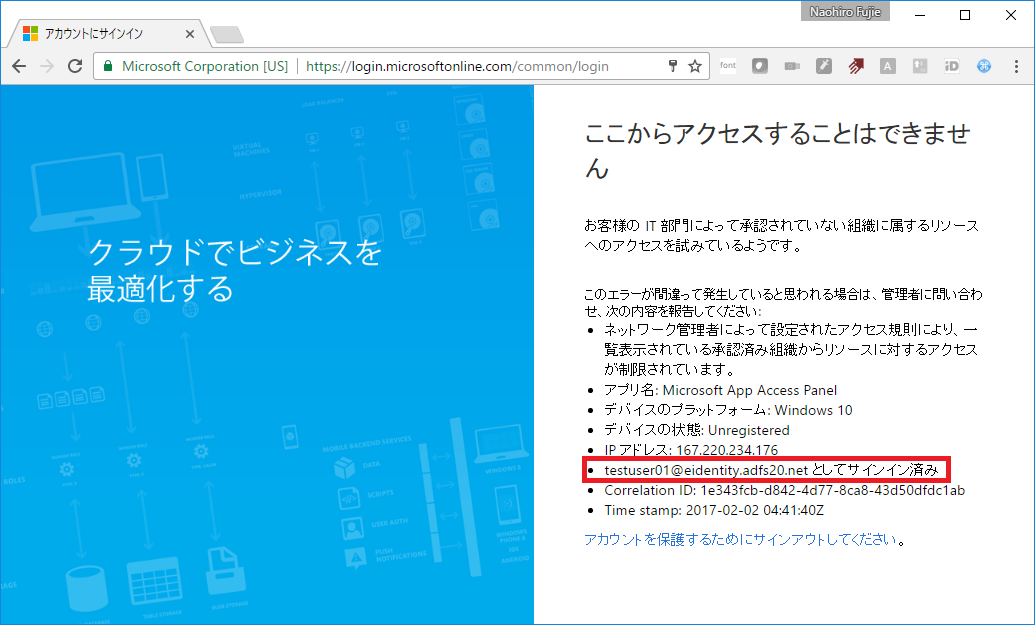This screenshot has width=1035, height=625.
Task: Click the blue circular extension icon
Action: pos(984,66)
